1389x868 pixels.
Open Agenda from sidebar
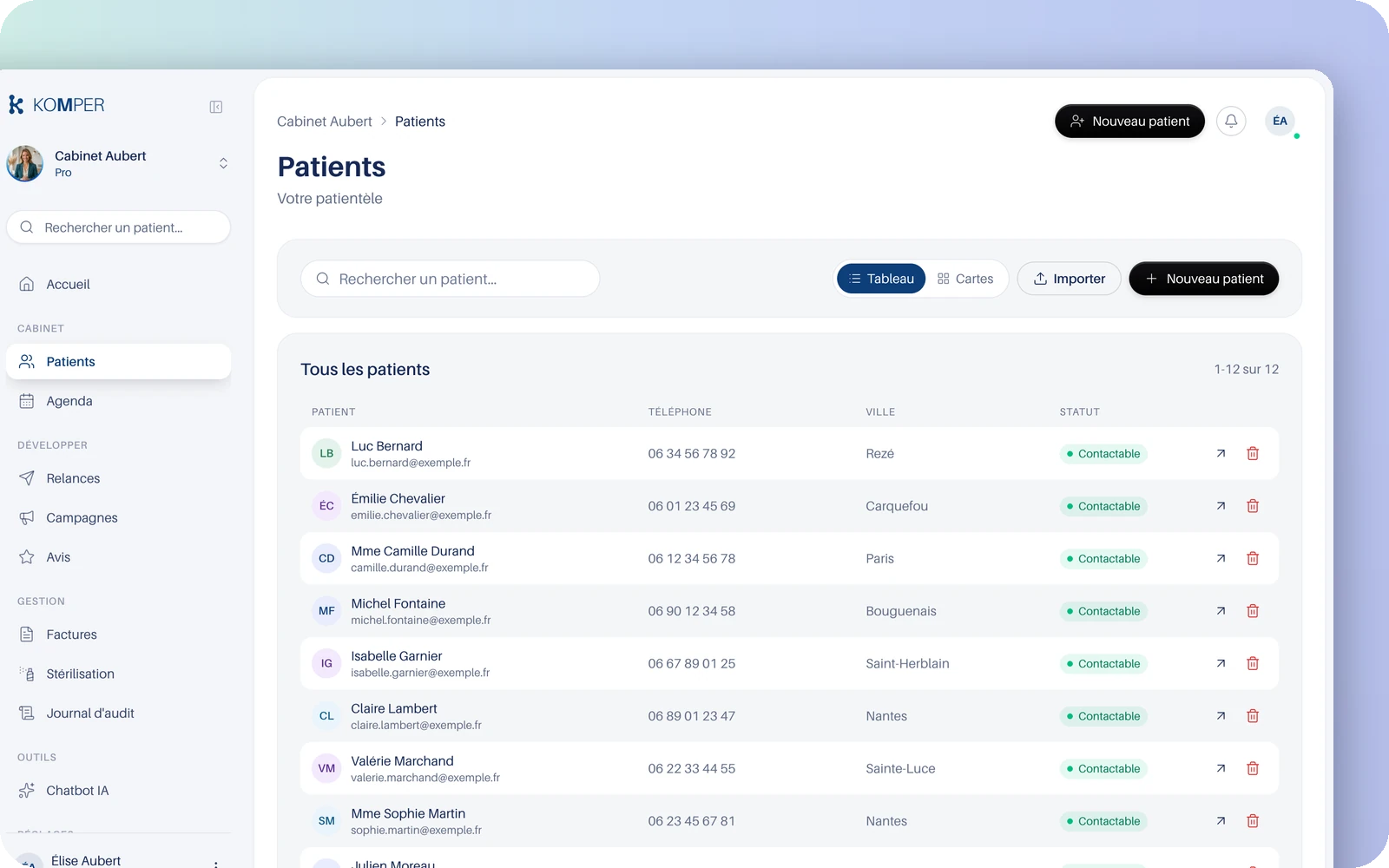[x=118, y=401]
